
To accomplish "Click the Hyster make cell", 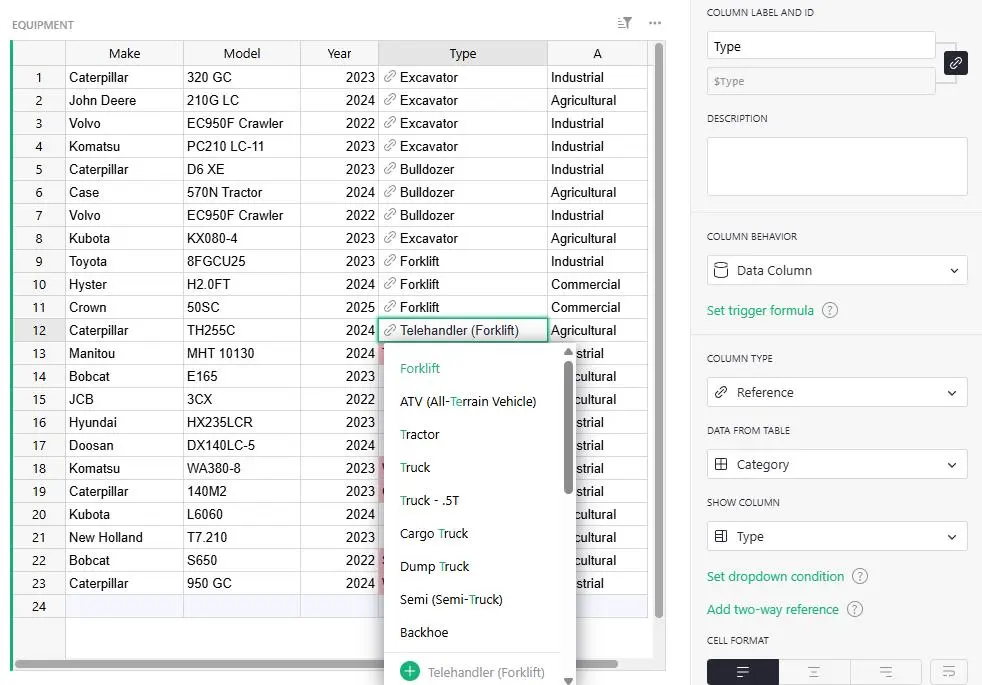I will tap(124, 284).
